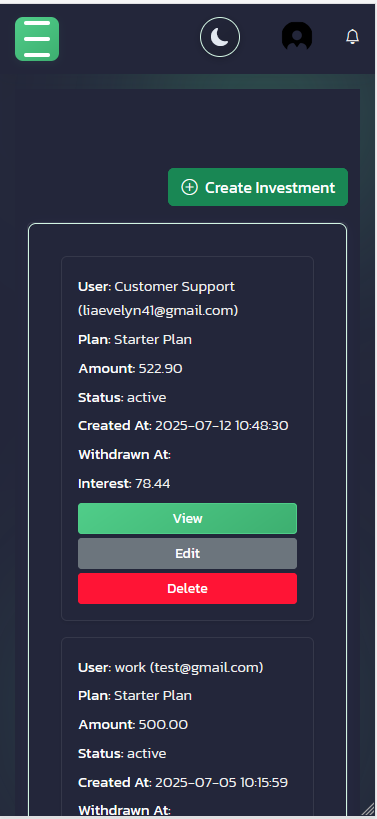Click the empty Withdrawn At field above Interest
377x819 pixels.
point(125,455)
